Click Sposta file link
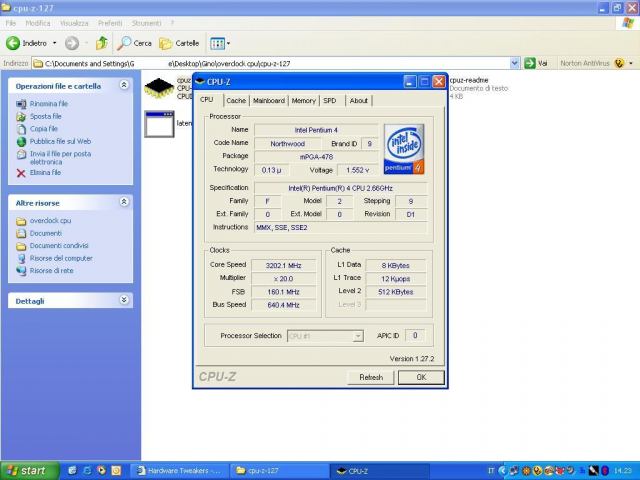 click(45, 116)
